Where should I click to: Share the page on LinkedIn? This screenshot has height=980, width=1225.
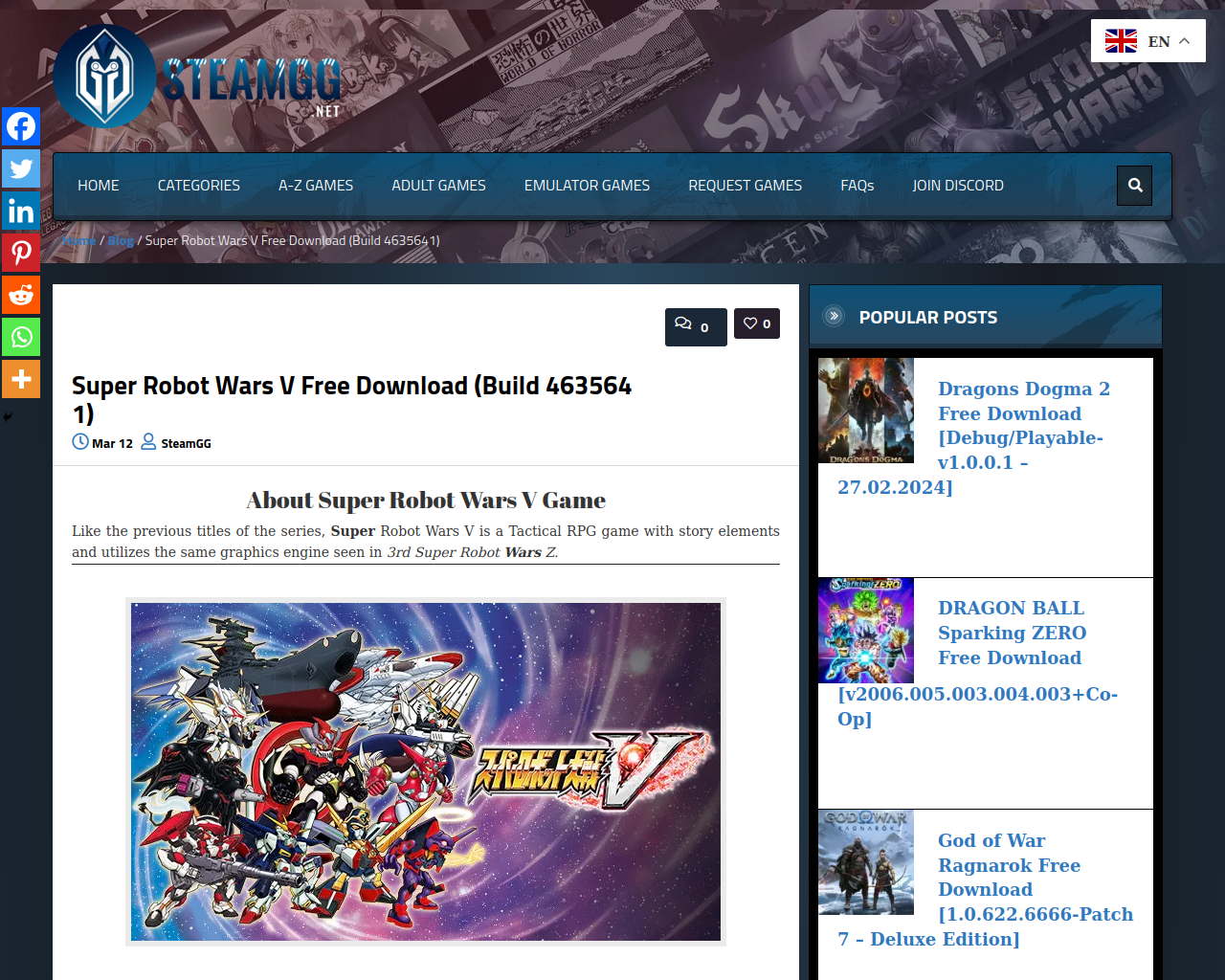click(20, 211)
